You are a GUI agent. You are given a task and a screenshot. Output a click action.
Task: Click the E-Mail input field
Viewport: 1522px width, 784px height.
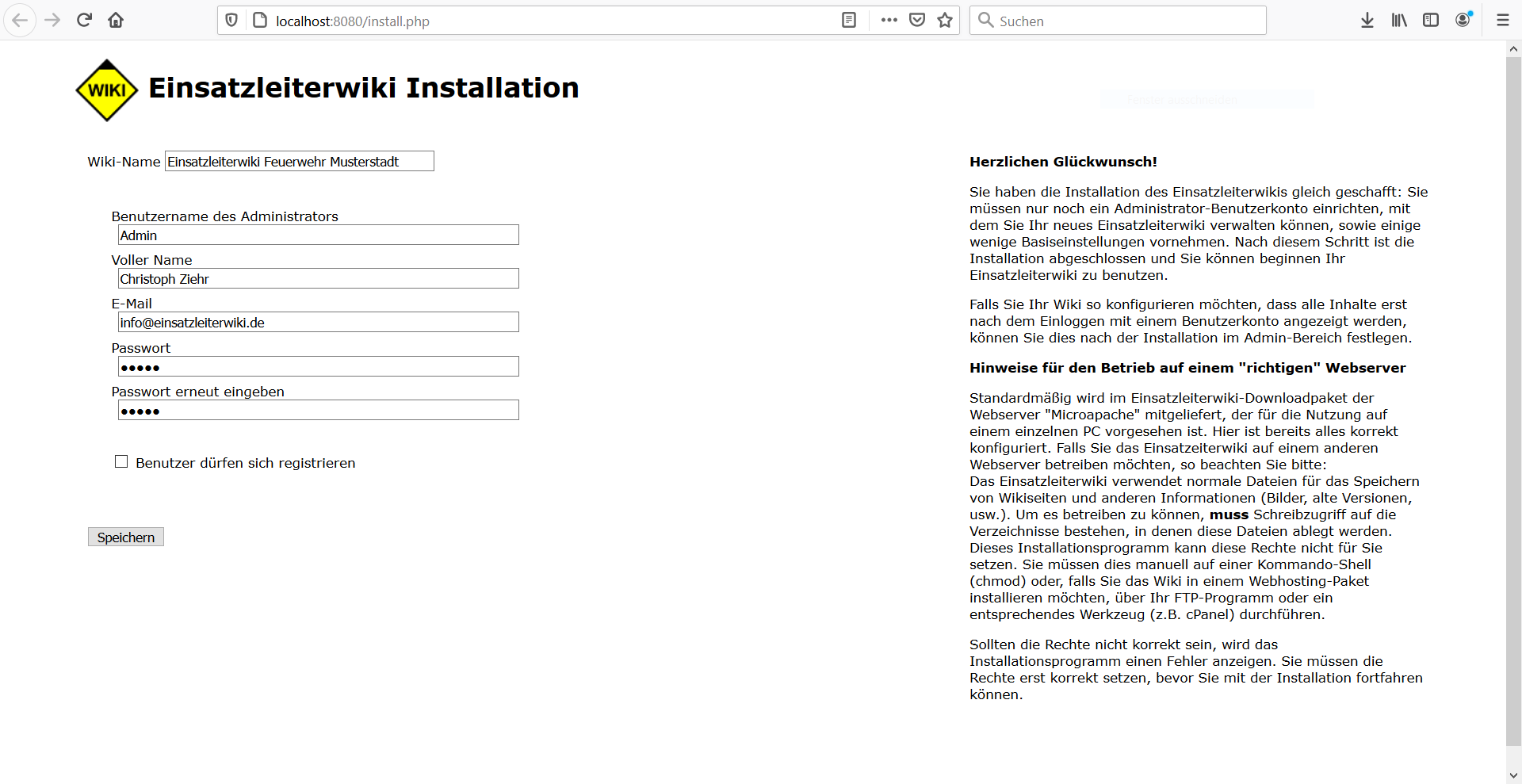(x=318, y=323)
